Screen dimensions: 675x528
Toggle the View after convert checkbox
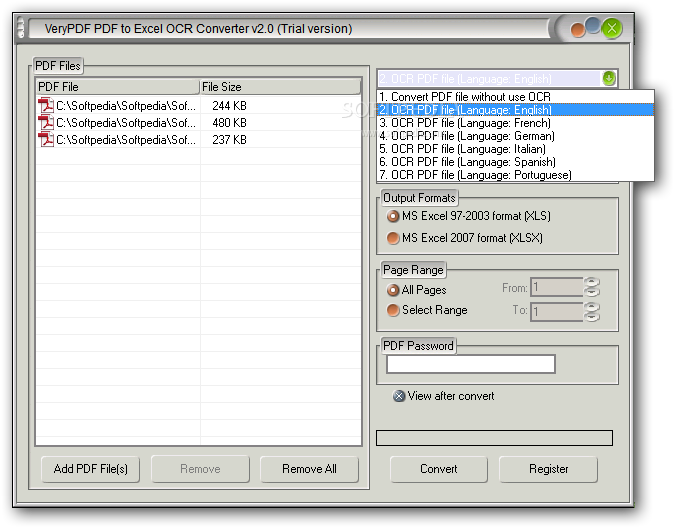coord(399,396)
